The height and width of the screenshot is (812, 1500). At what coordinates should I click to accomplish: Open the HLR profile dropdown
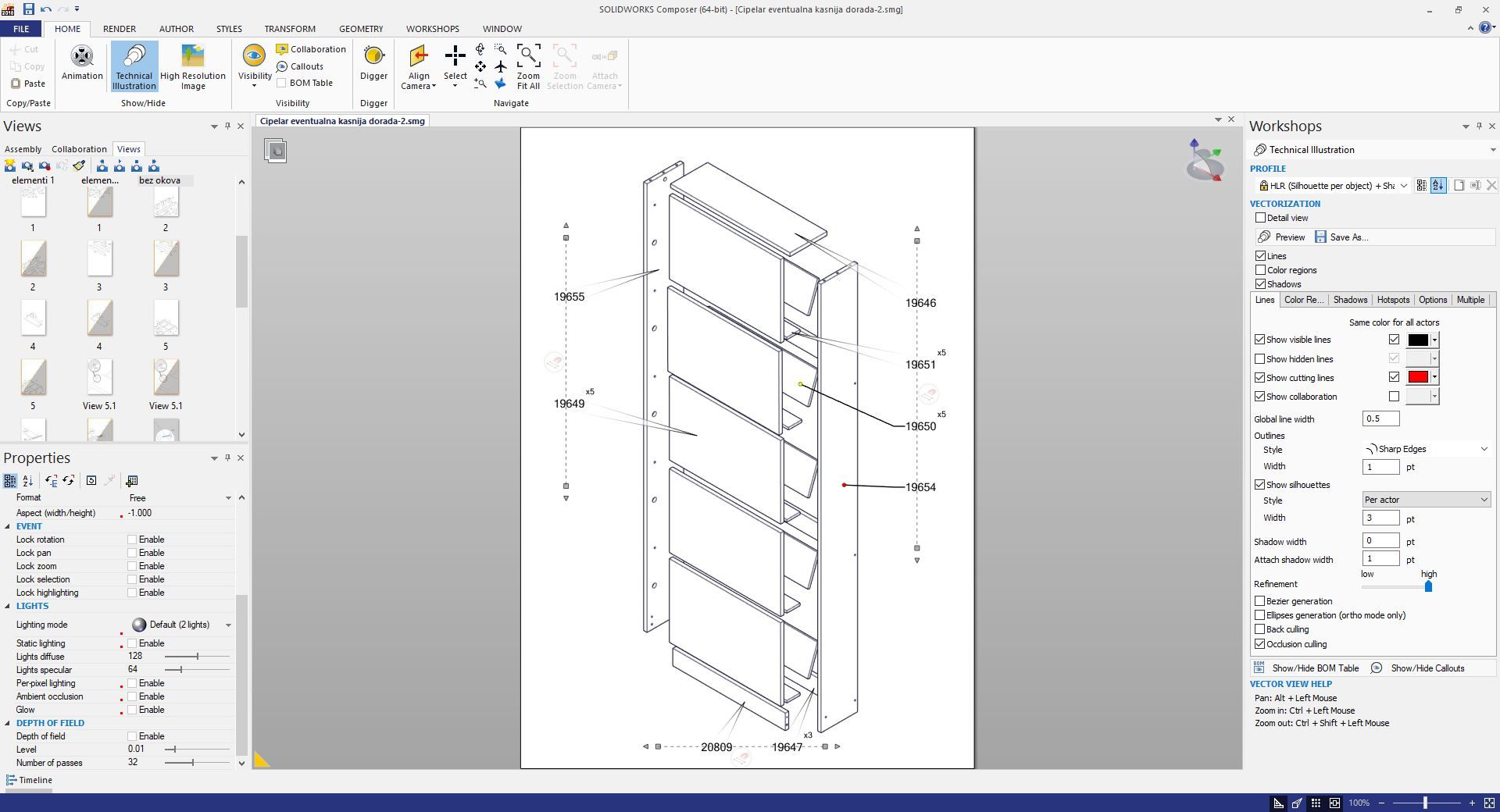pos(1404,185)
